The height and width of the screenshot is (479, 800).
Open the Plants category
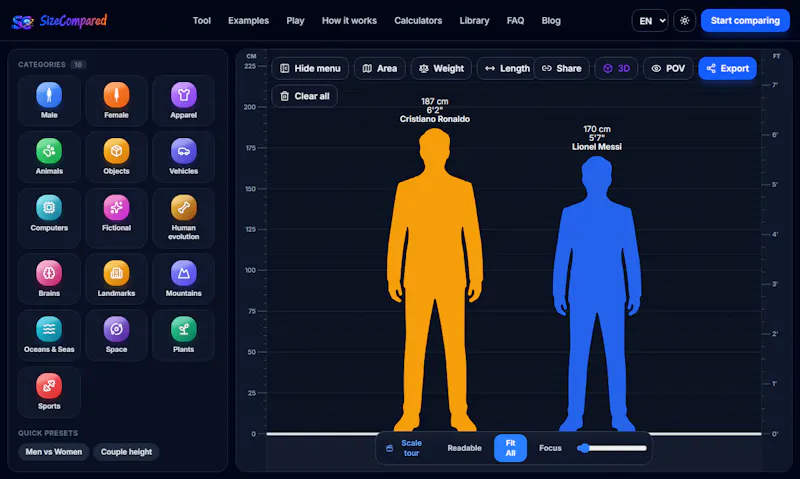pyautogui.click(x=184, y=335)
